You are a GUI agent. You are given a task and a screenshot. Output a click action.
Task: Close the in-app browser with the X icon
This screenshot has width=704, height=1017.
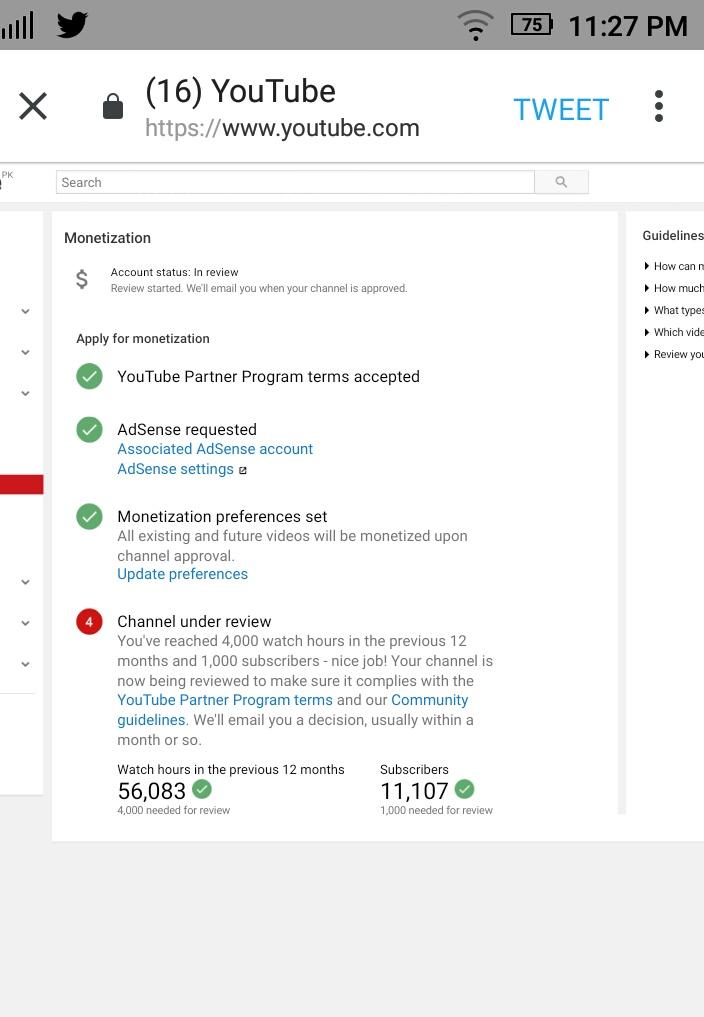click(33, 106)
